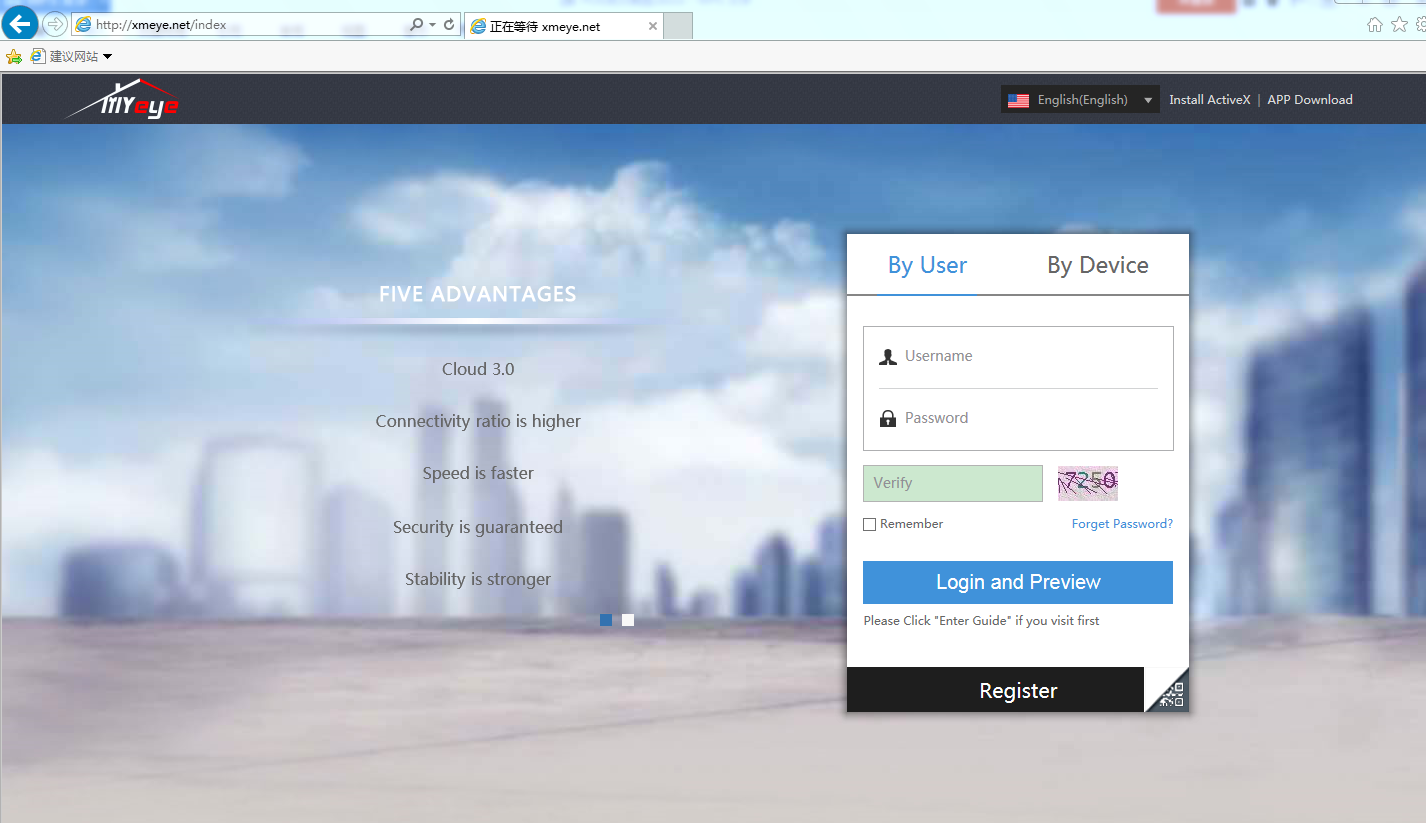The image size is (1426, 823).
Task: Open address bar search dropdown arrow
Action: (432, 25)
